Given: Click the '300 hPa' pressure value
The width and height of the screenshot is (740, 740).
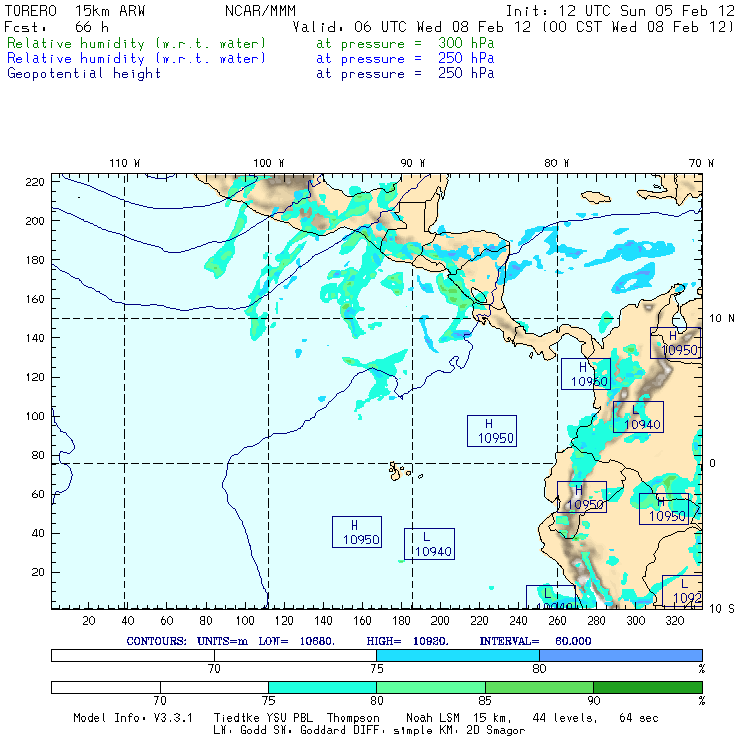Looking at the screenshot, I should click(x=466, y=43).
